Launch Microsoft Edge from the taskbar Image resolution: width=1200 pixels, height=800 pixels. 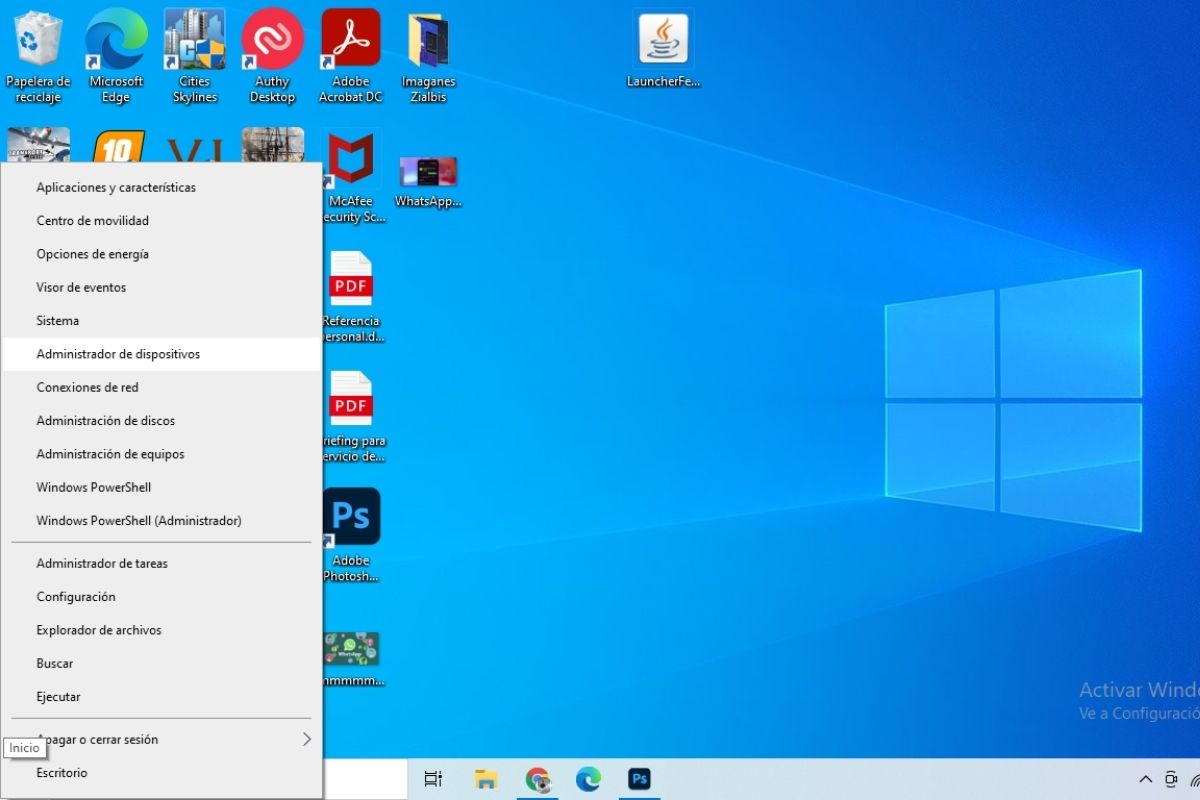pos(589,779)
